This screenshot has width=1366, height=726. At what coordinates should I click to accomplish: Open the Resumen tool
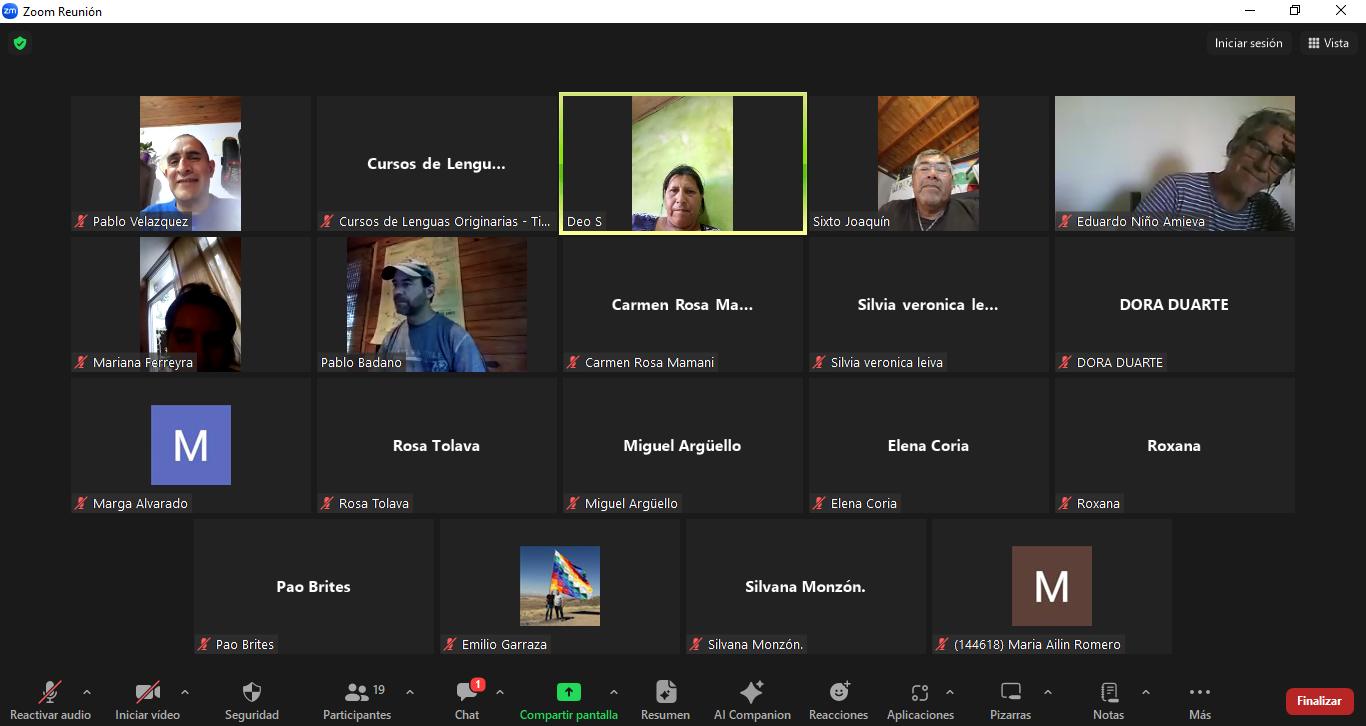tap(665, 693)
